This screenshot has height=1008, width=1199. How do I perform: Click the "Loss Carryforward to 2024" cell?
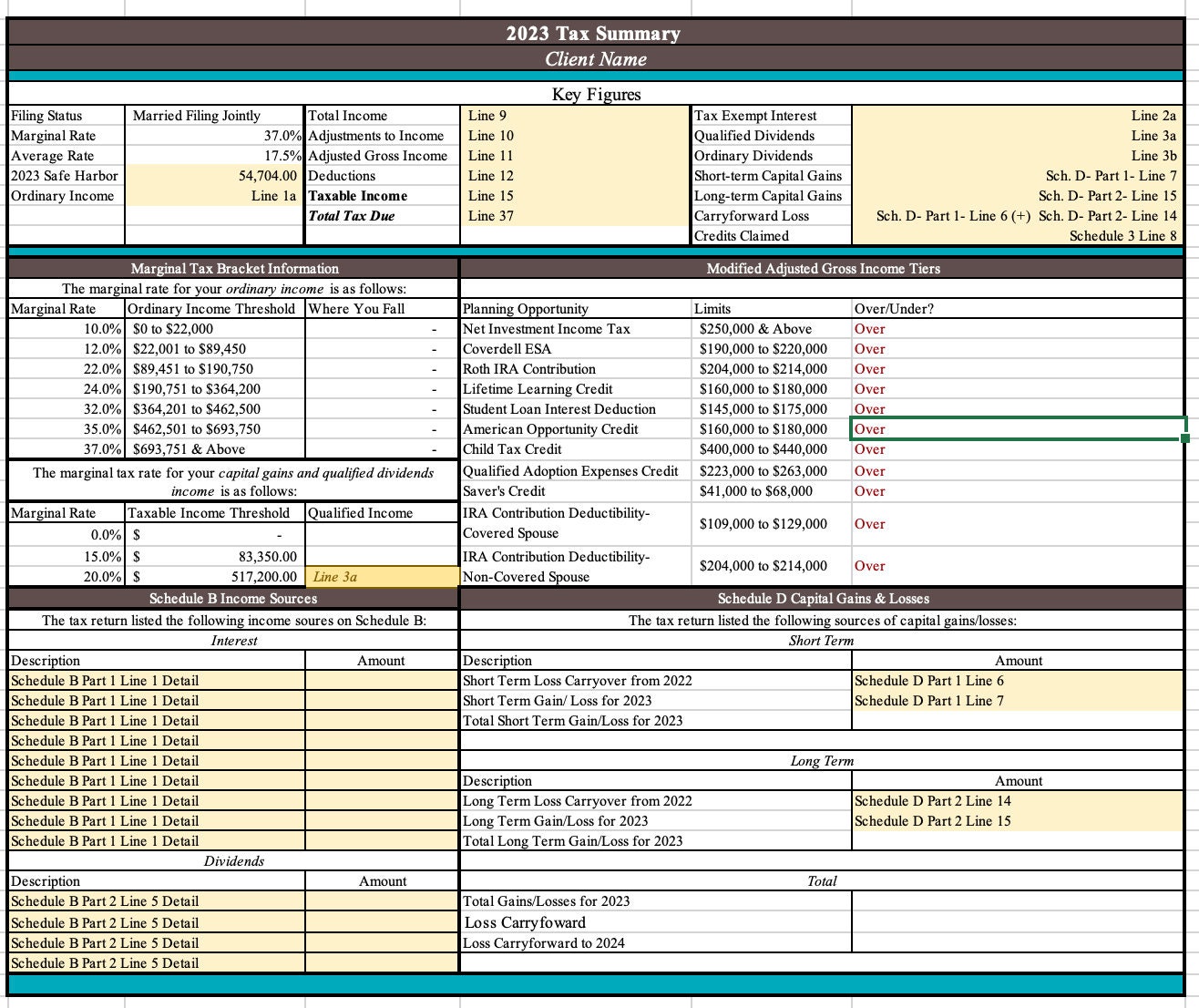pyautogui.click(x=656, y=943)
